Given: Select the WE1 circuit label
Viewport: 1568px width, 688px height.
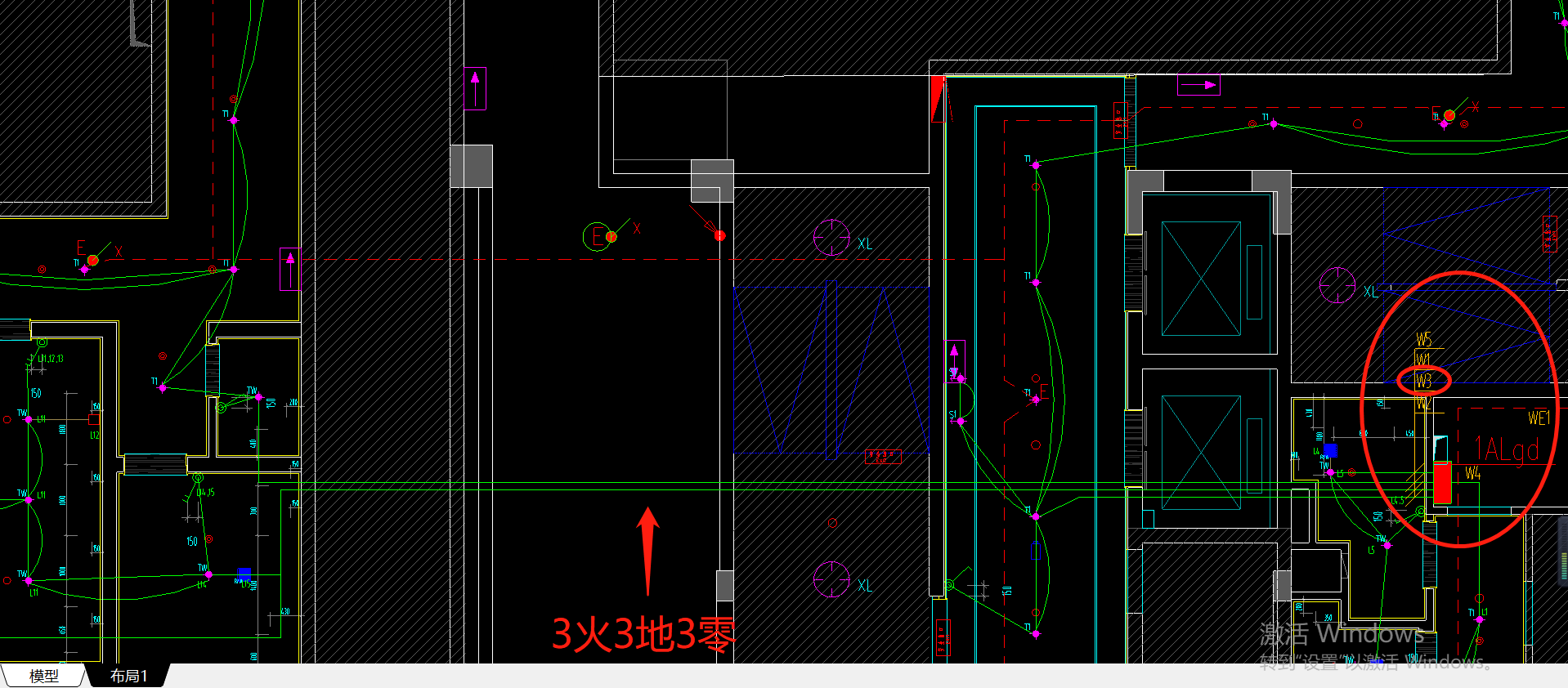Looking at the screenshot, I should click(x=1539, y=418).
